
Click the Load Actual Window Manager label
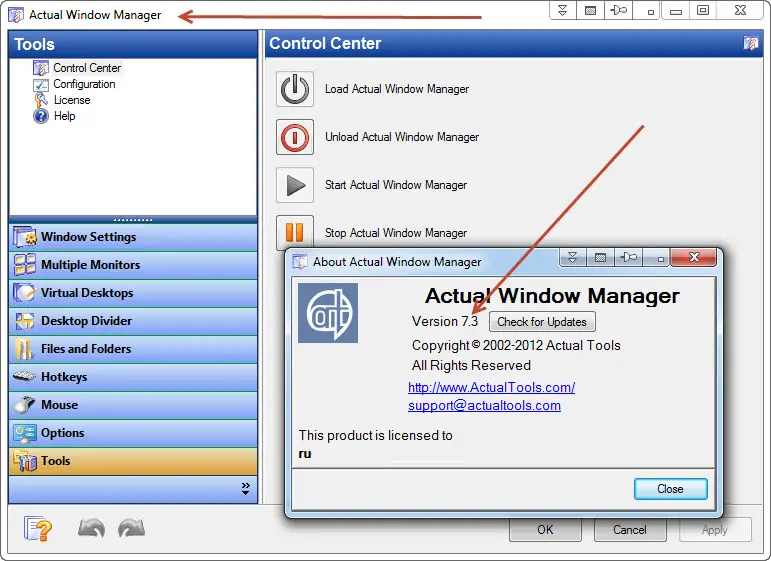click(397, 89)
